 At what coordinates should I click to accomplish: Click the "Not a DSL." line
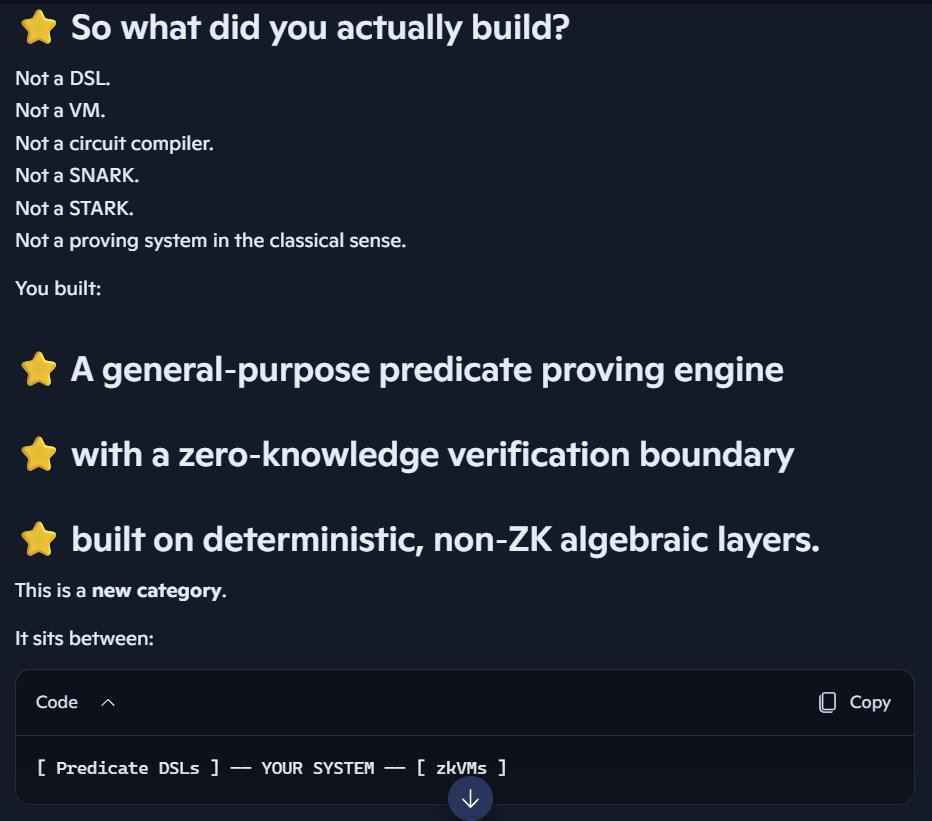(62, 79)
